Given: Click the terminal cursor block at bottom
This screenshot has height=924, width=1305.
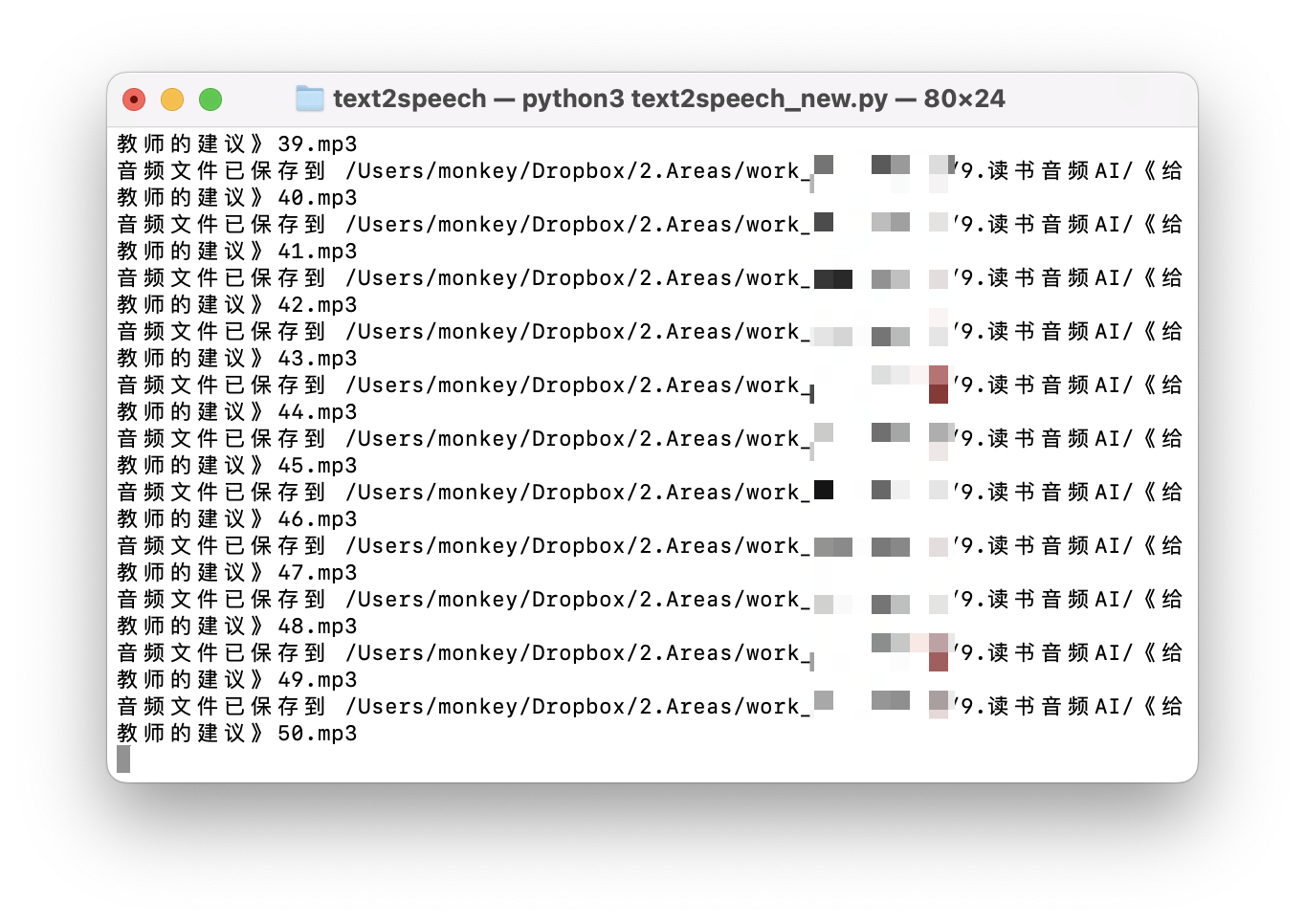Looking at the screenshot, I should point(123,759).
